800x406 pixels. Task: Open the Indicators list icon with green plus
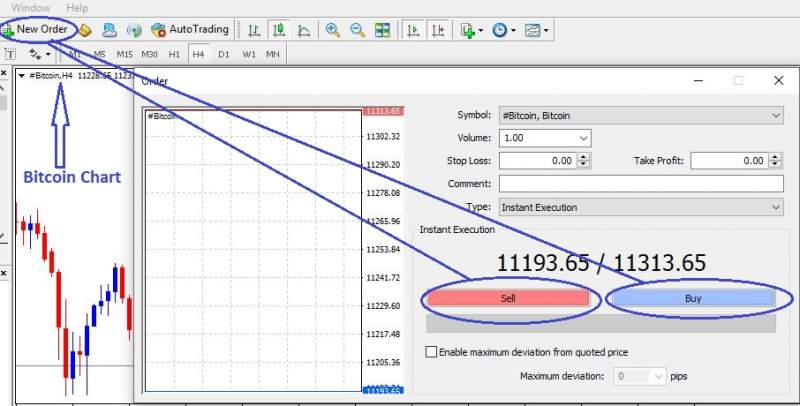467,31
